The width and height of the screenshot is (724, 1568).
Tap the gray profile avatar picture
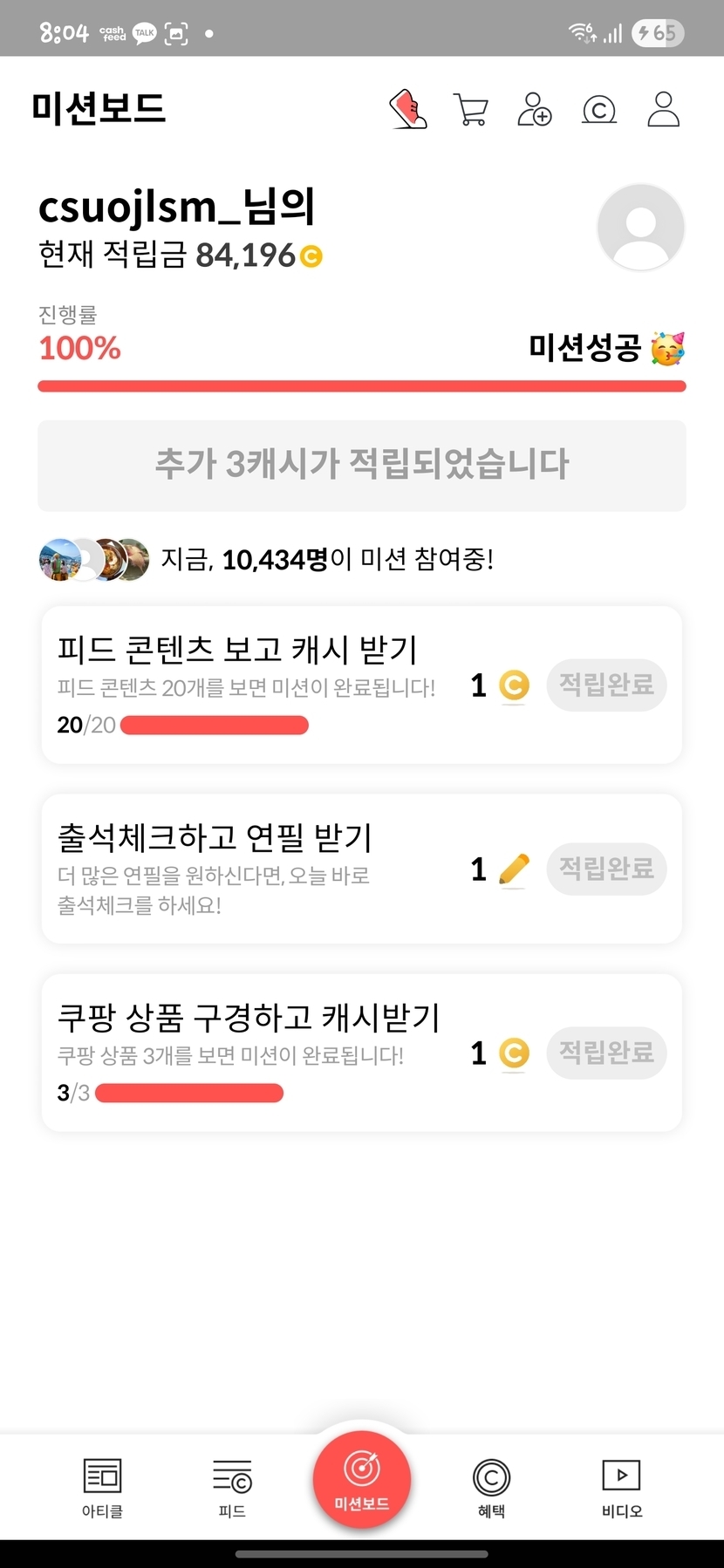click(640, 227)
